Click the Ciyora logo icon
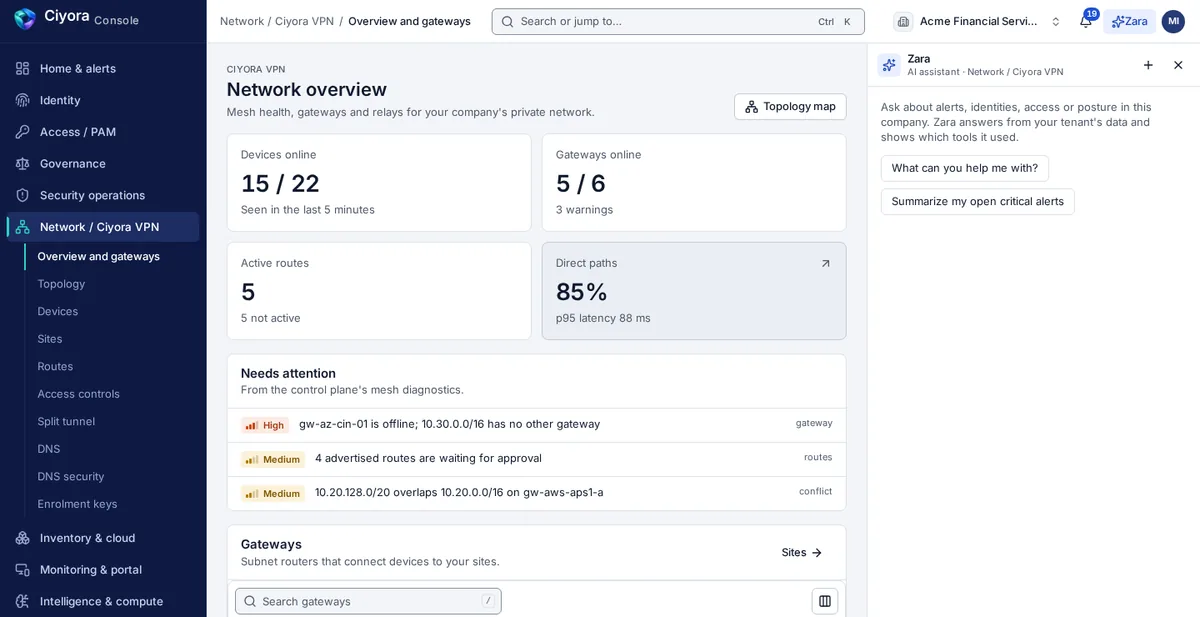The width and height of the screenshot is (1200, 617). (24, 19)
